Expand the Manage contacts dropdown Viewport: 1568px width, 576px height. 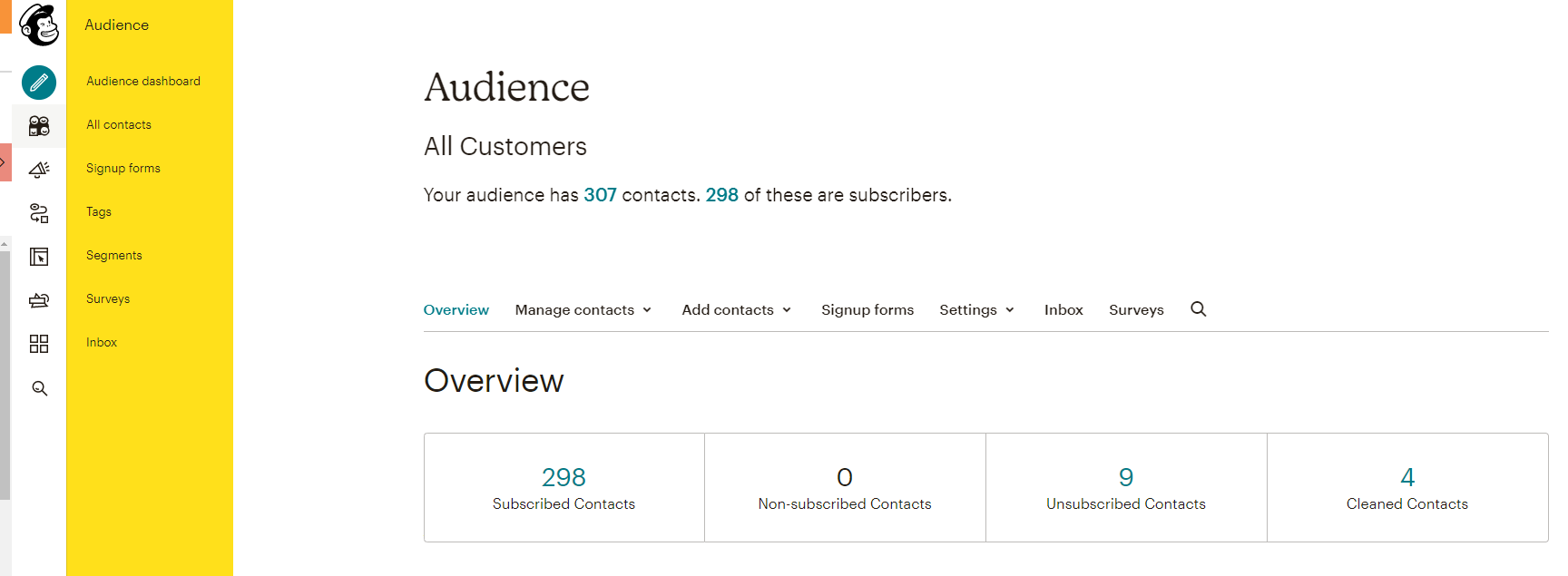click(583, 310)
